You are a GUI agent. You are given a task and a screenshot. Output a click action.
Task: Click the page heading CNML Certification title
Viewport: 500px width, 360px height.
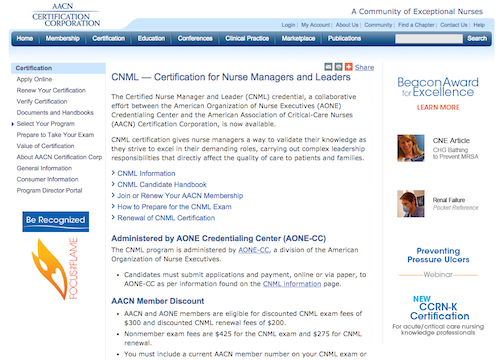[x=231, y=77]
